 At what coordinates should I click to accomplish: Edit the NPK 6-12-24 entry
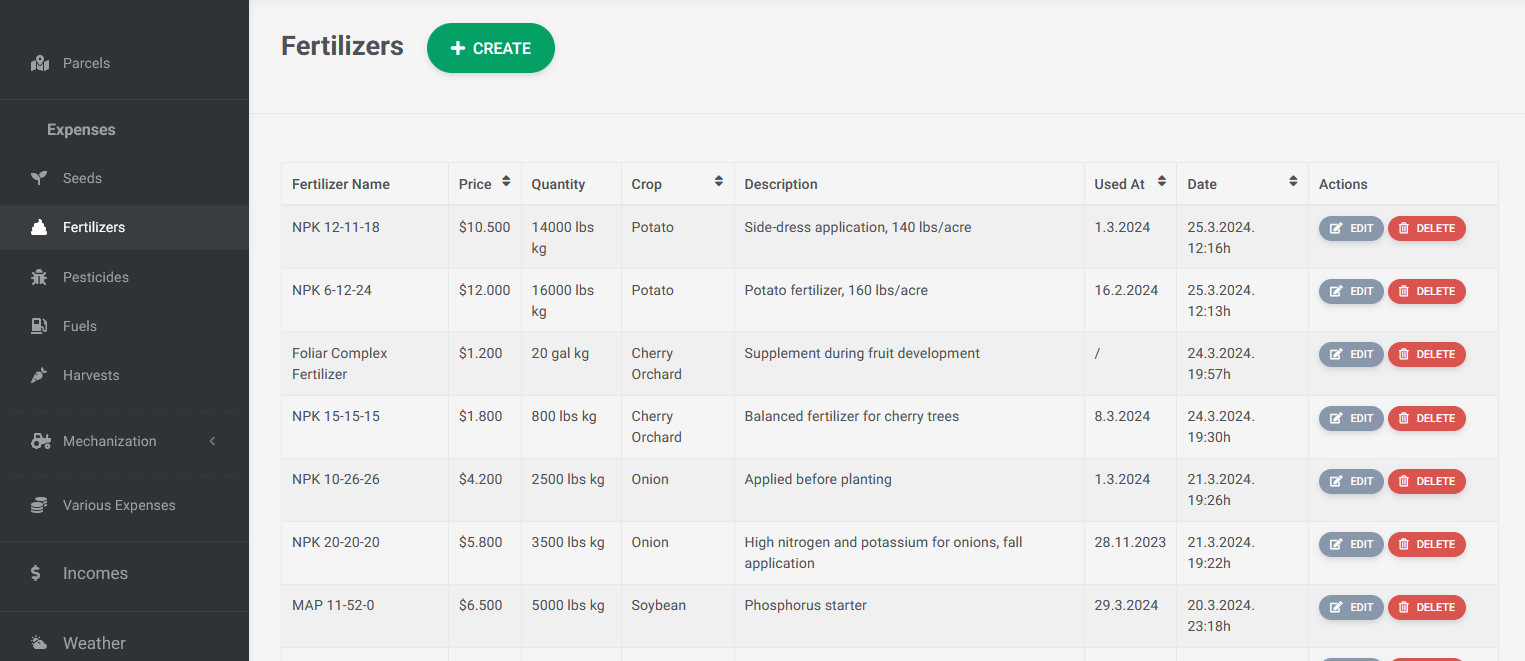point(1351,291)
